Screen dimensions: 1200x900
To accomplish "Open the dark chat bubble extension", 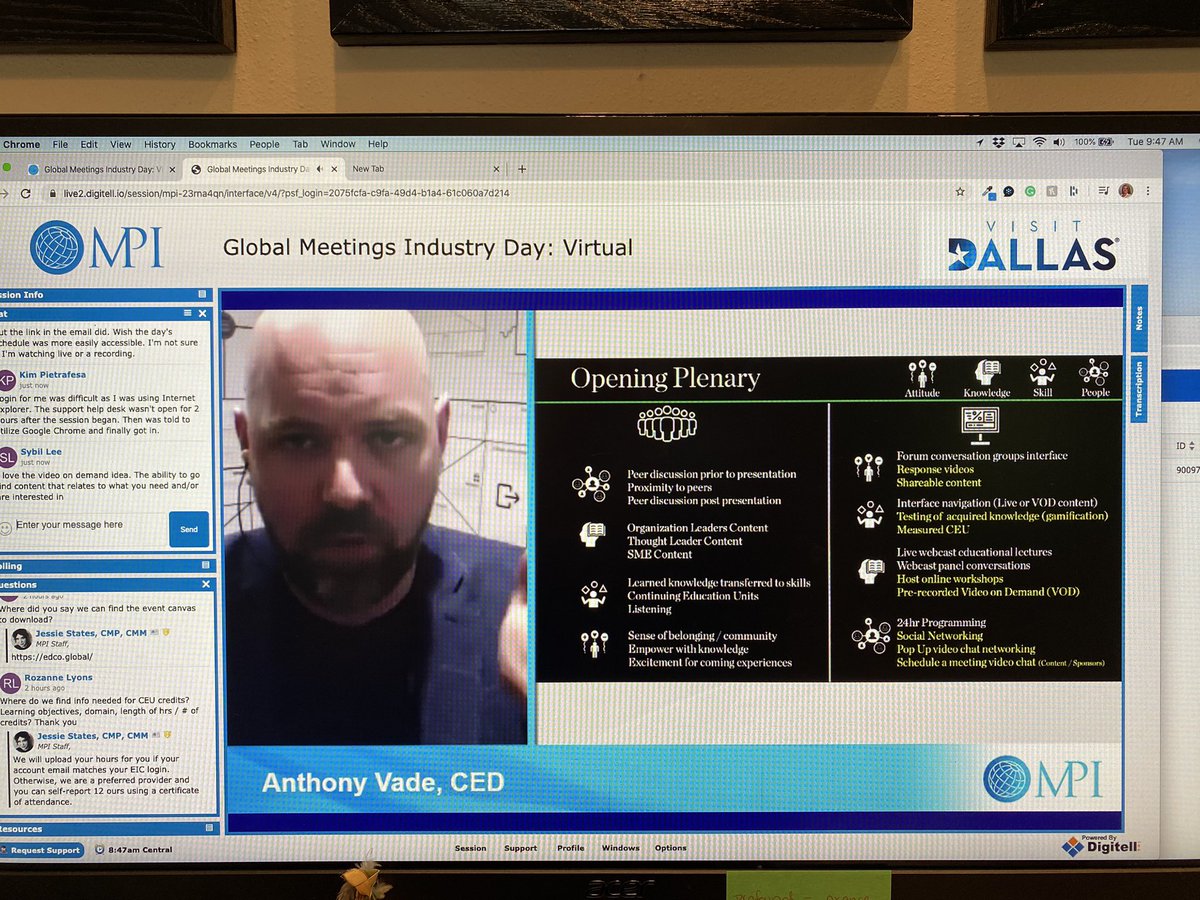I will (x=1009, y=191).
